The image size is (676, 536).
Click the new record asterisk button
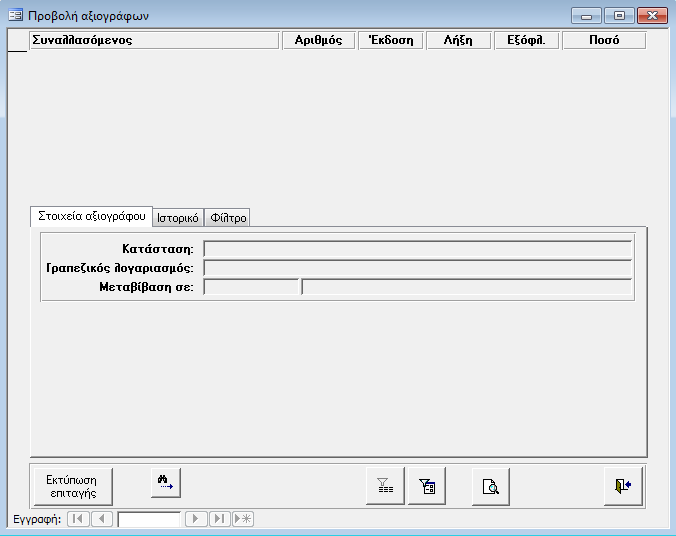click(x=243, y=519)
